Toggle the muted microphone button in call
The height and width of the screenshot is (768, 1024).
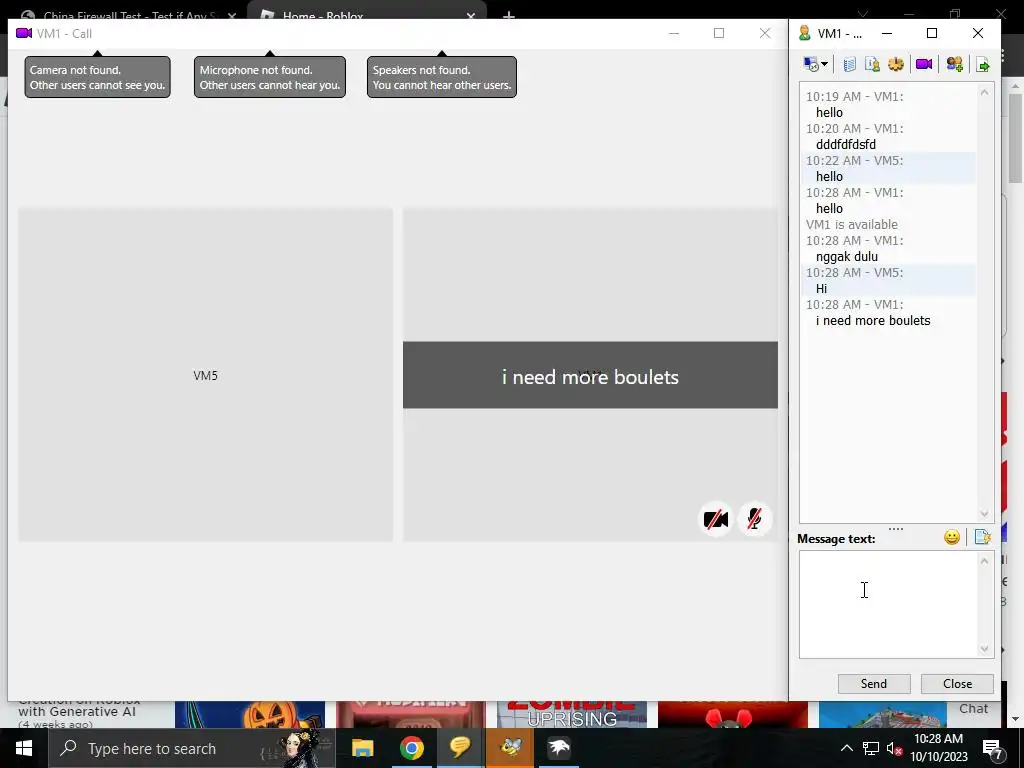pos(754,520)
